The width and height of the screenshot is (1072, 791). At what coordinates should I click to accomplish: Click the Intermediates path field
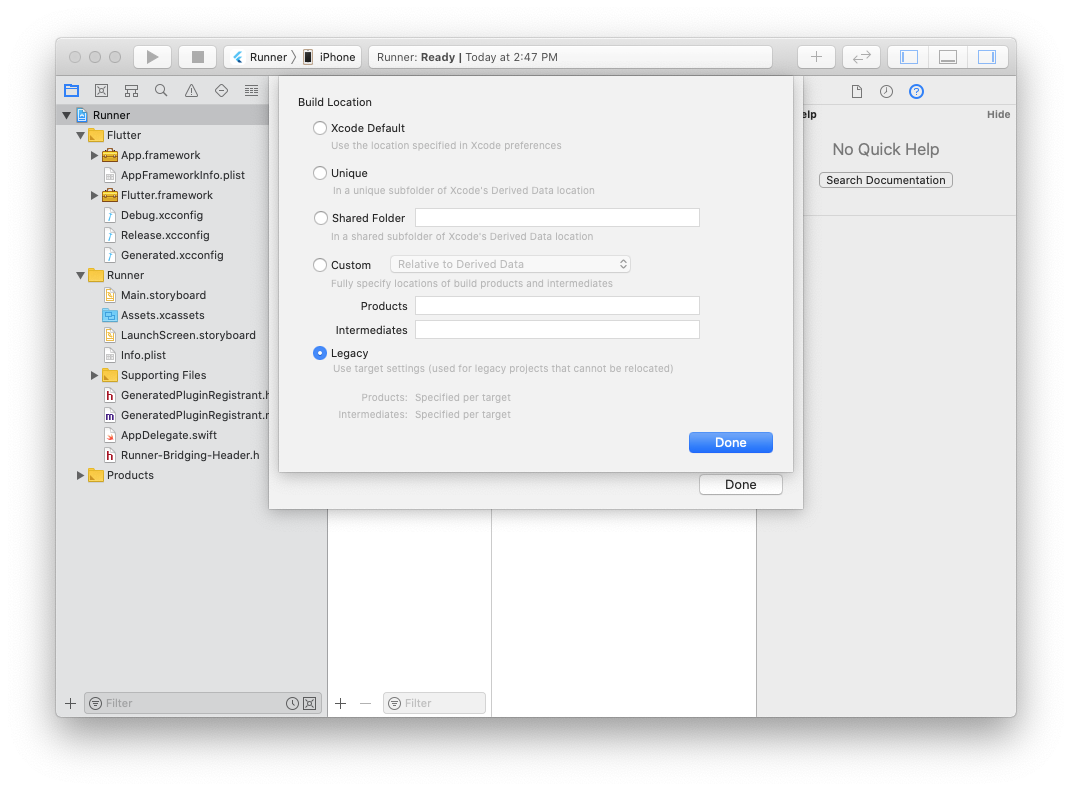point(557,330)
